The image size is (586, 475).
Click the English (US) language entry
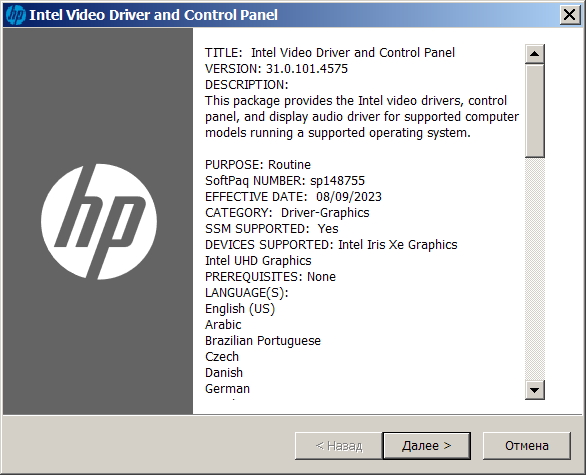pos(240,309)
